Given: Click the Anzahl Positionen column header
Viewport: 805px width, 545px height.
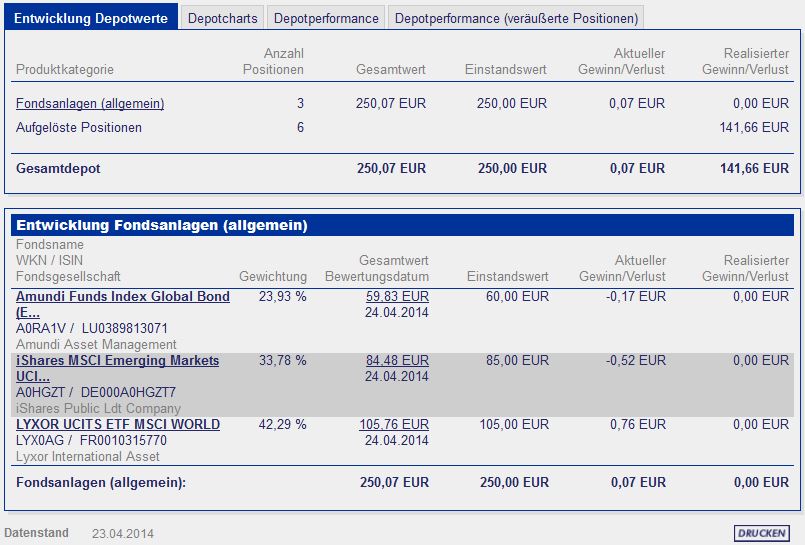Looking at the screenshot, I should pyautogui.click(x=273, y=61).
